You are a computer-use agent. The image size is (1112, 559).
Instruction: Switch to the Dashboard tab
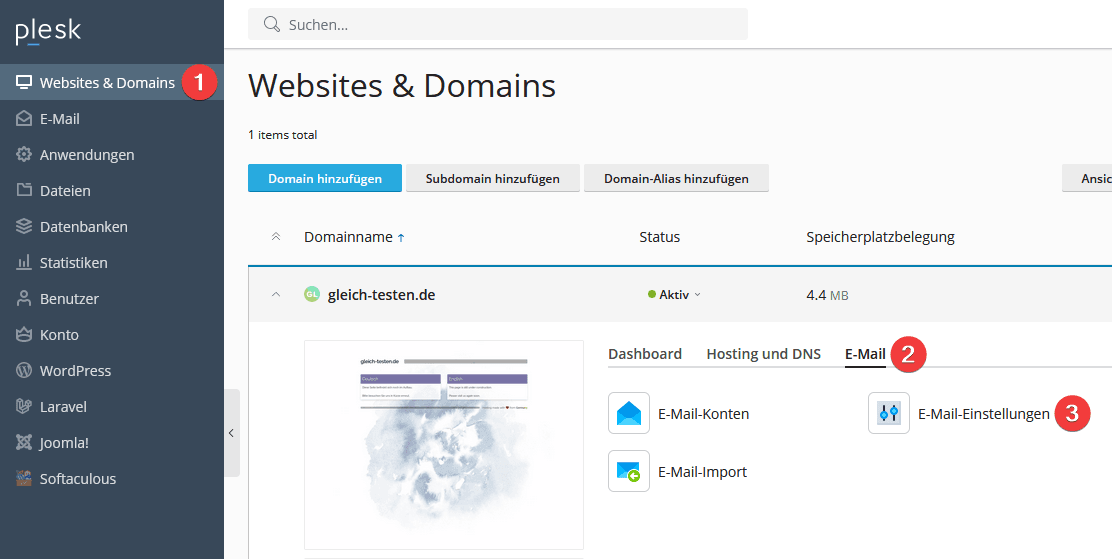coord(645,354)
